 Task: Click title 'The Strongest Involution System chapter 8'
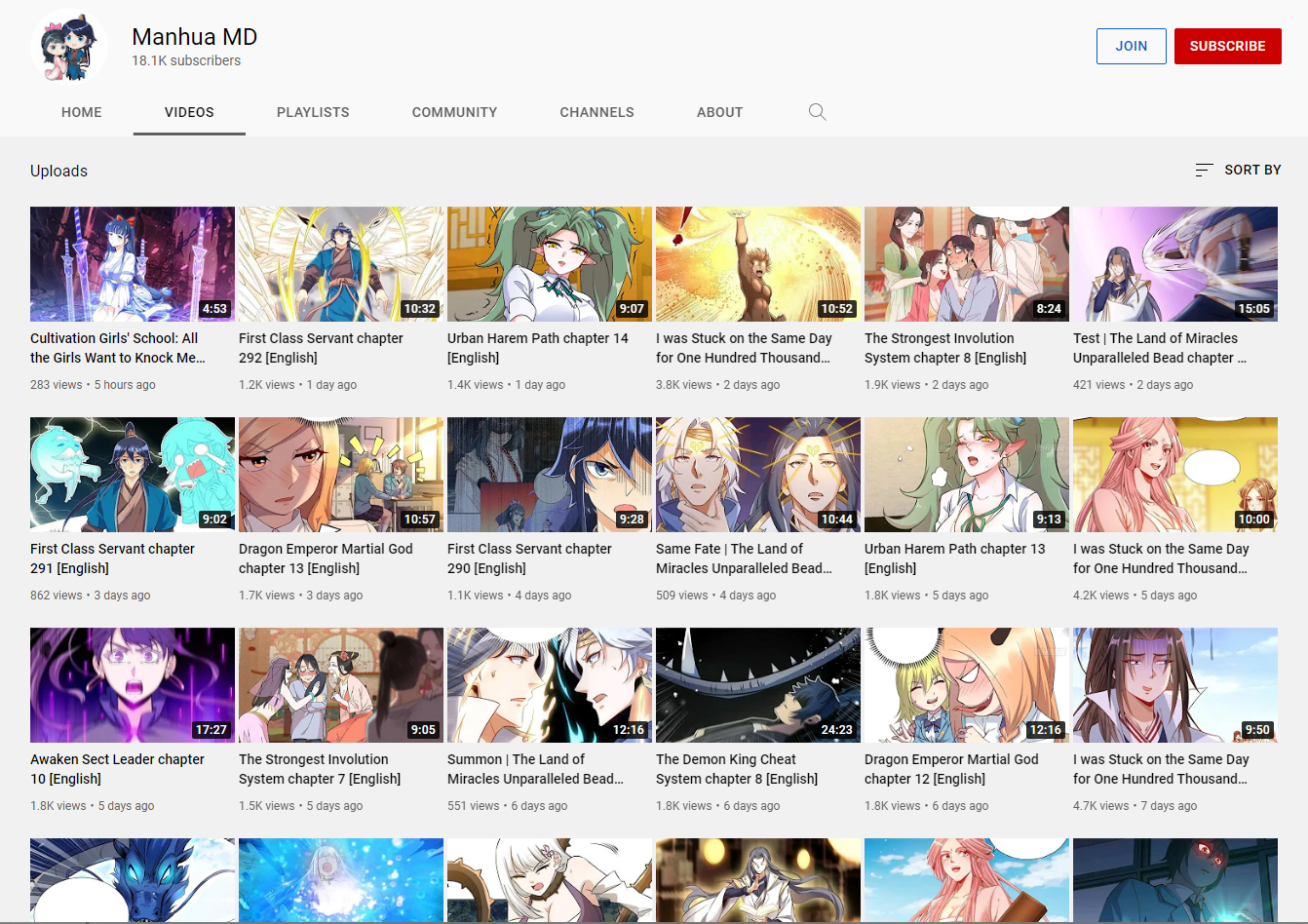945,348
